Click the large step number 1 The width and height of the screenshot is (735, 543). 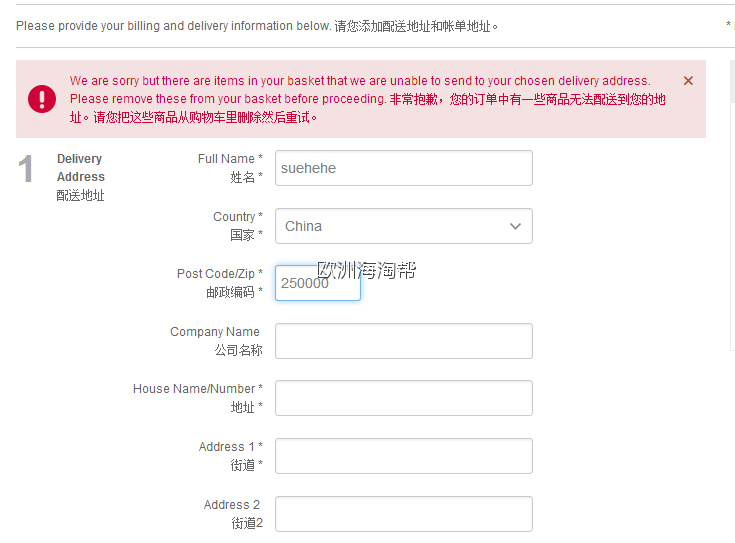click(x=27, y=170)
